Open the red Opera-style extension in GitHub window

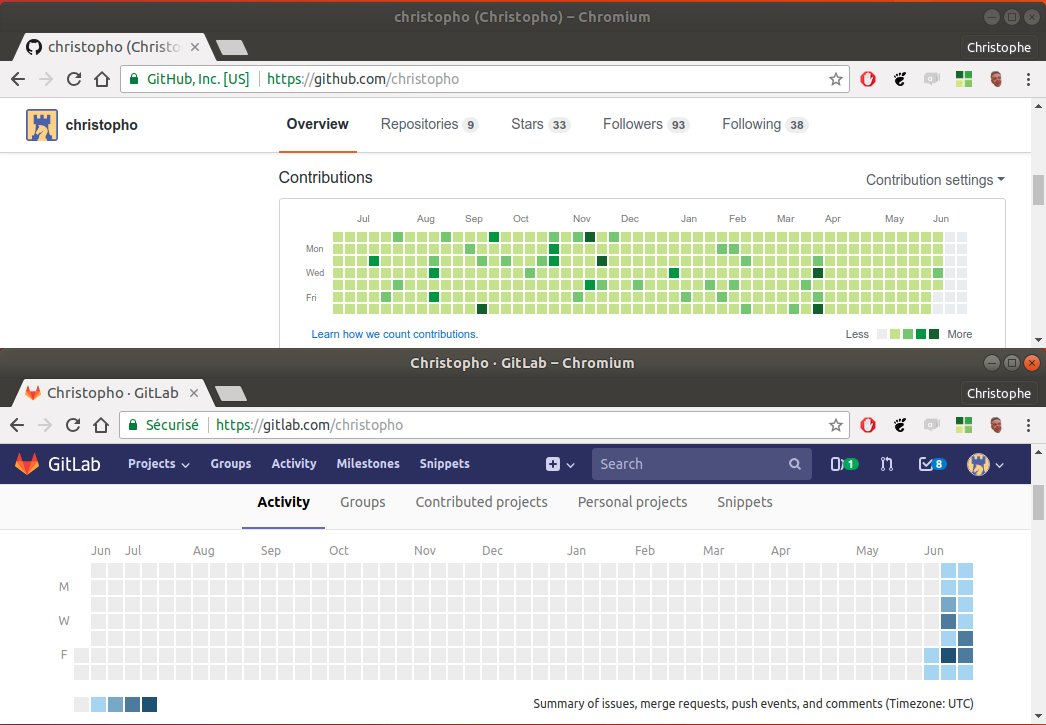[868, 79]
